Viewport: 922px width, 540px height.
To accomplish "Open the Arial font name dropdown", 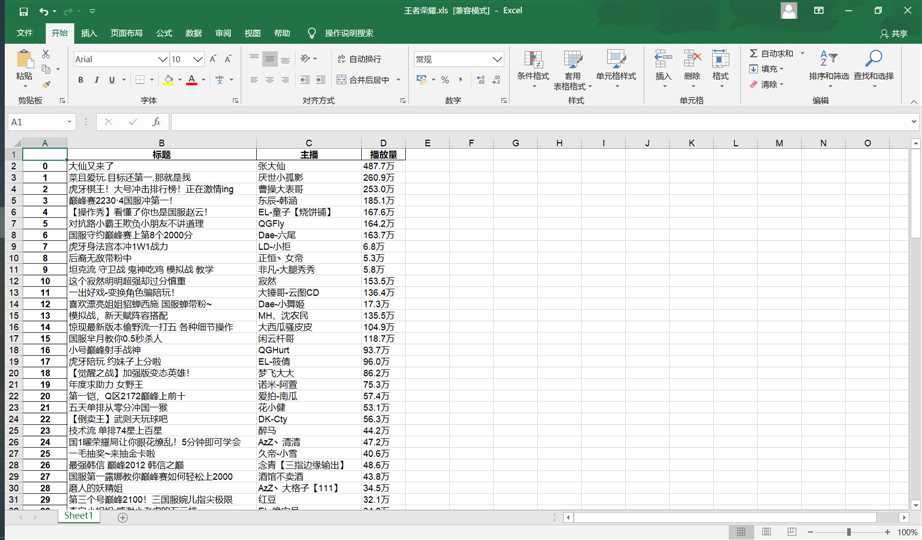I will [x=162, y=59].
